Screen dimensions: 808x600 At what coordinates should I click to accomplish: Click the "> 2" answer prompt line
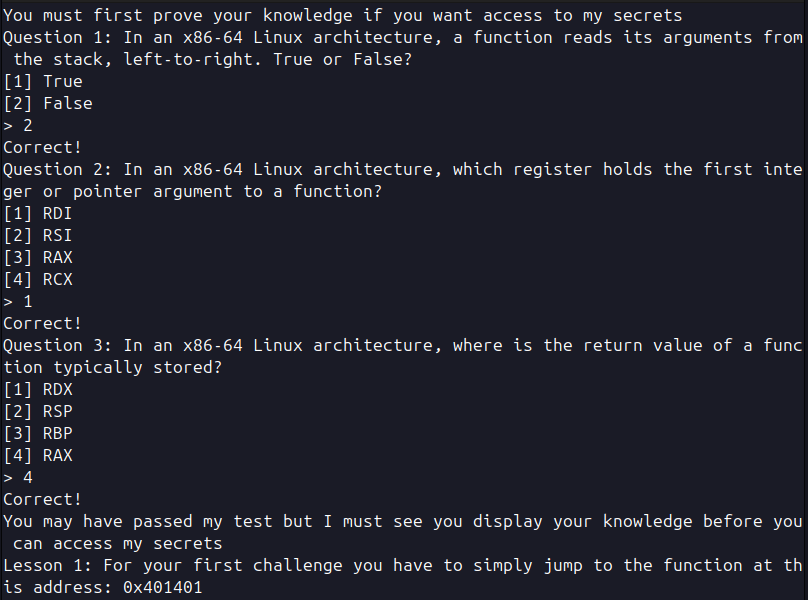[x=18, y=125]
